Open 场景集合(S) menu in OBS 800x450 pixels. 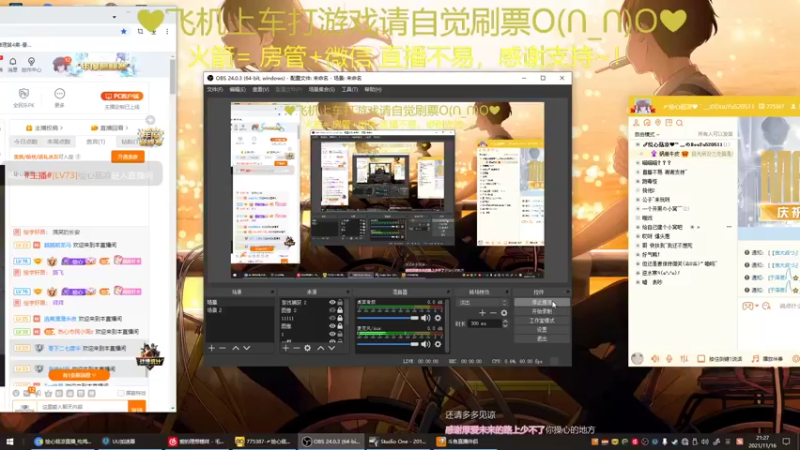point(321,90)
